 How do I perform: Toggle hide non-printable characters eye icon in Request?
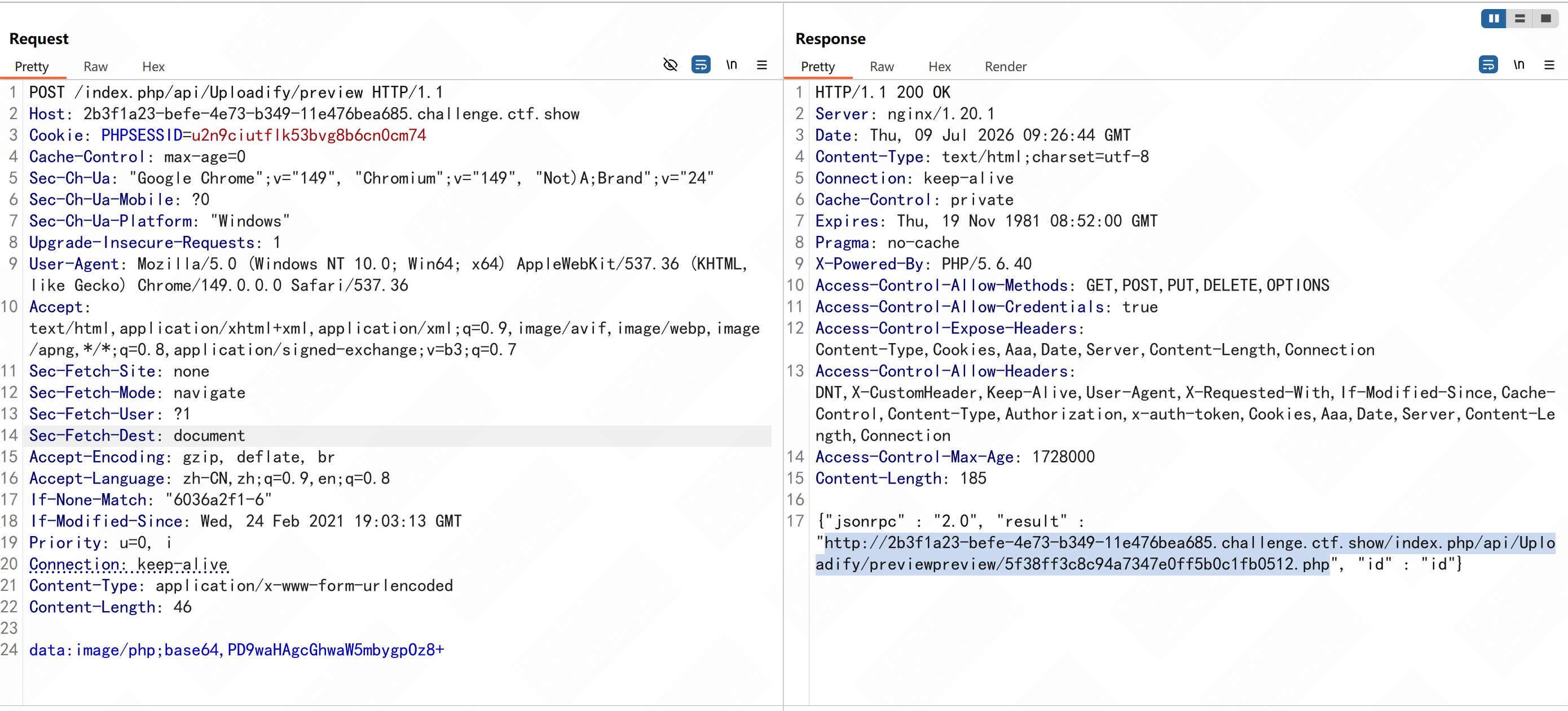click(x=670, y=64)
